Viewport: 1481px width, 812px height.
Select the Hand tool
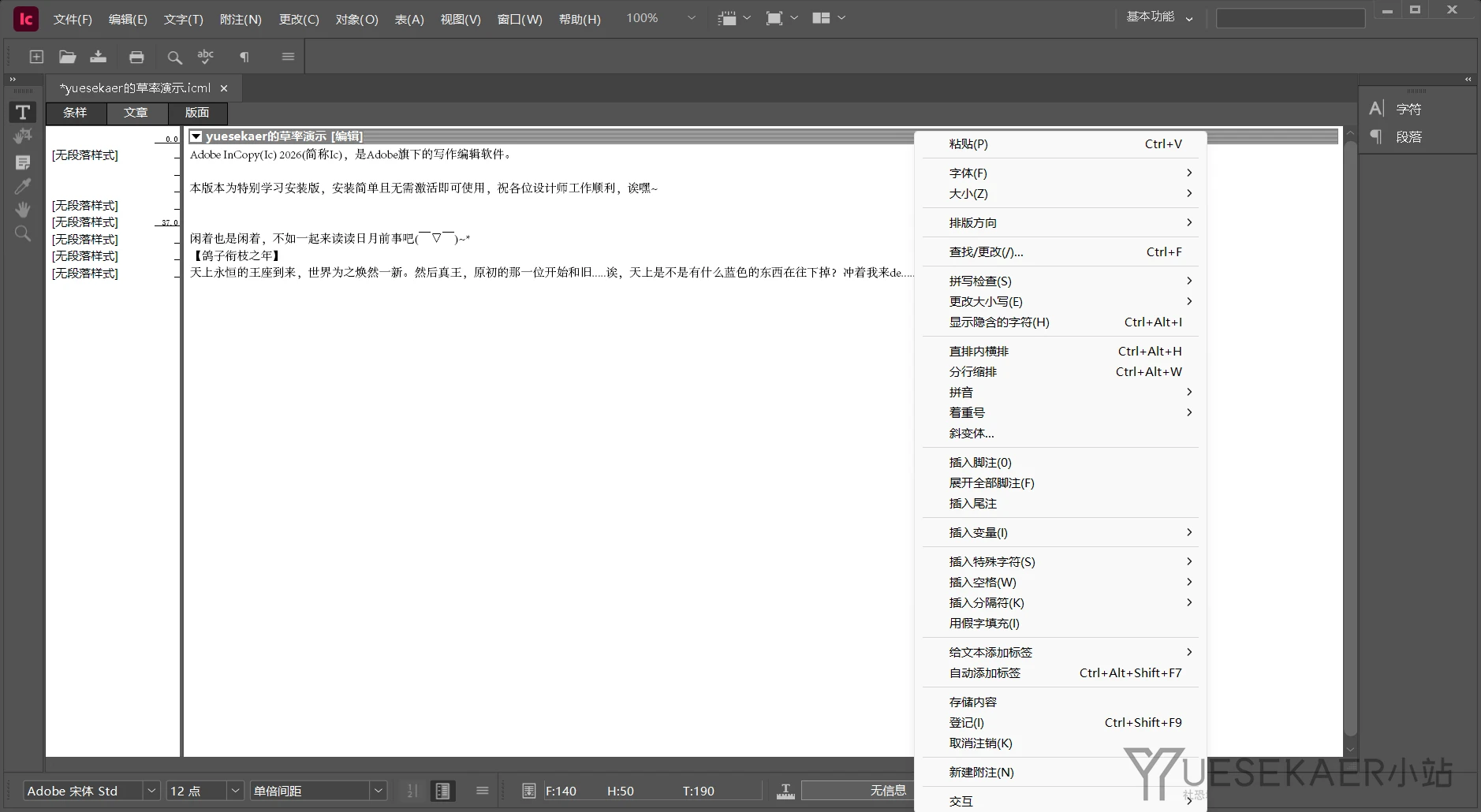tap(23, 210)
